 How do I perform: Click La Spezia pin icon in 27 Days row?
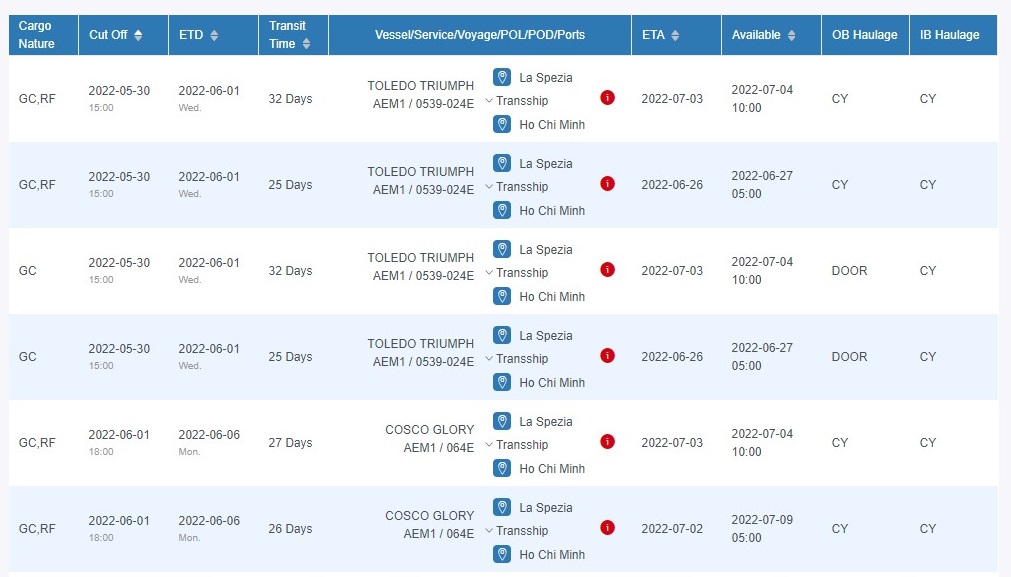tap(502, 421)
